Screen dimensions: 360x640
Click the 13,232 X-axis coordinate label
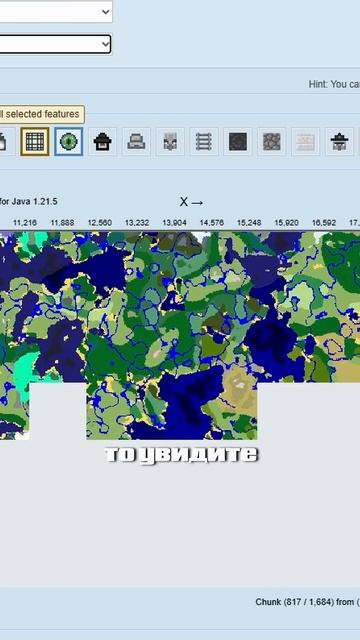(x=137, y=223)
